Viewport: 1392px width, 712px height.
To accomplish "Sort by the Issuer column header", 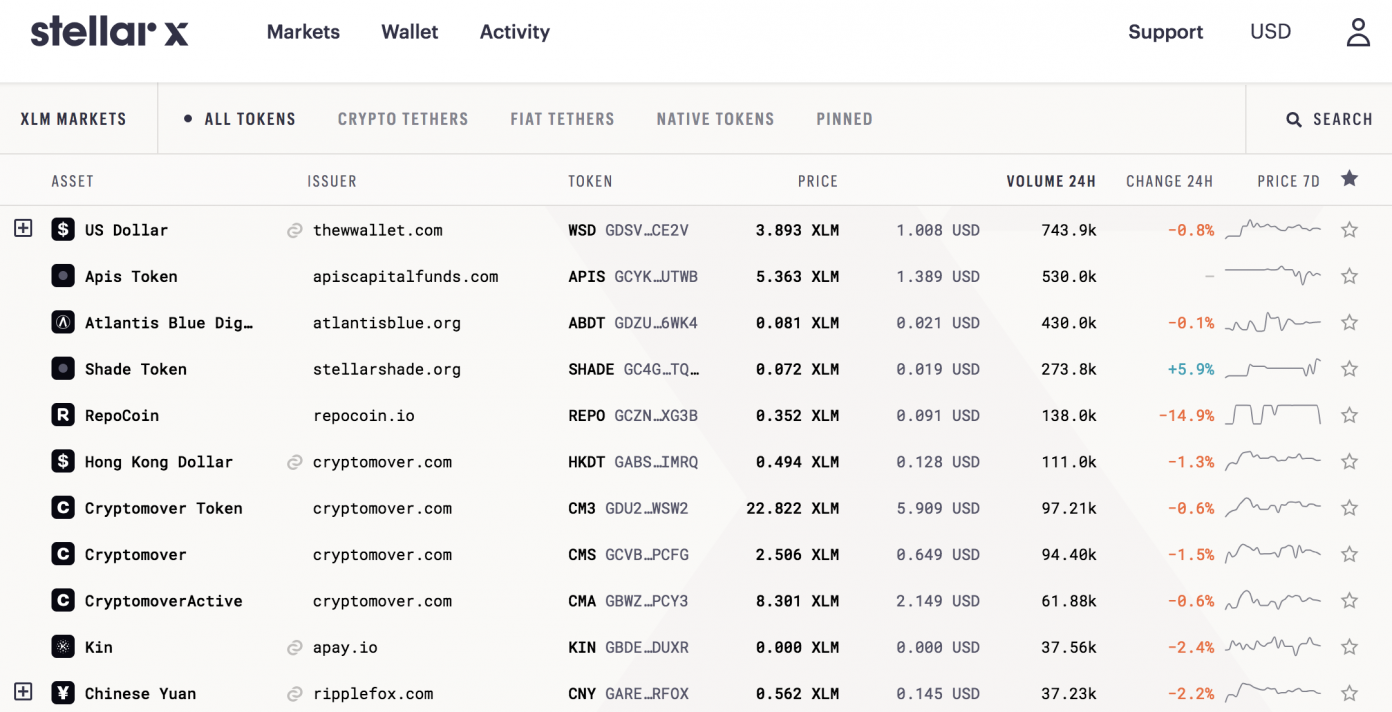I will pos(332,181).
